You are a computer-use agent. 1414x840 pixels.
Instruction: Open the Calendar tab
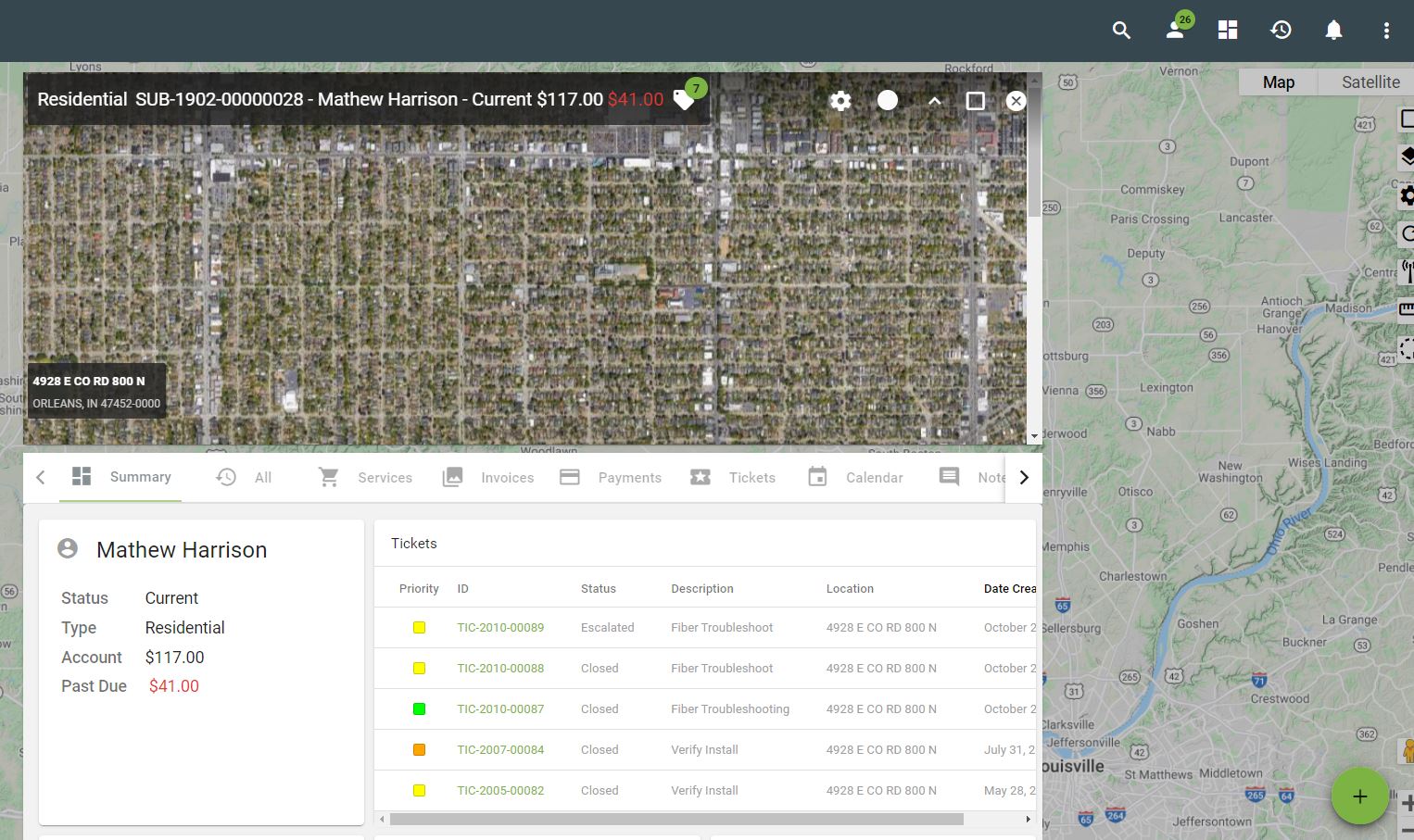click(855, 478)
